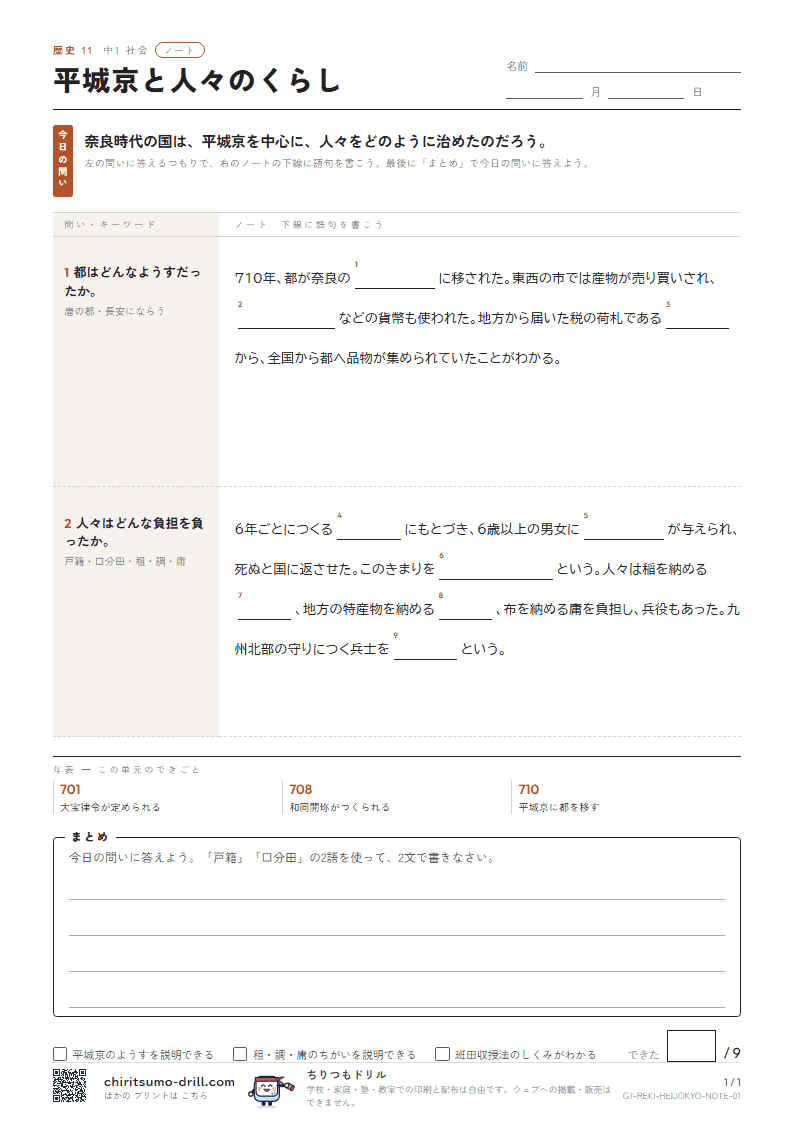Screen dimensions: 794x1123
Task: Click keyword hint 唐の都・長安にならう
Action: click(115, 311)
